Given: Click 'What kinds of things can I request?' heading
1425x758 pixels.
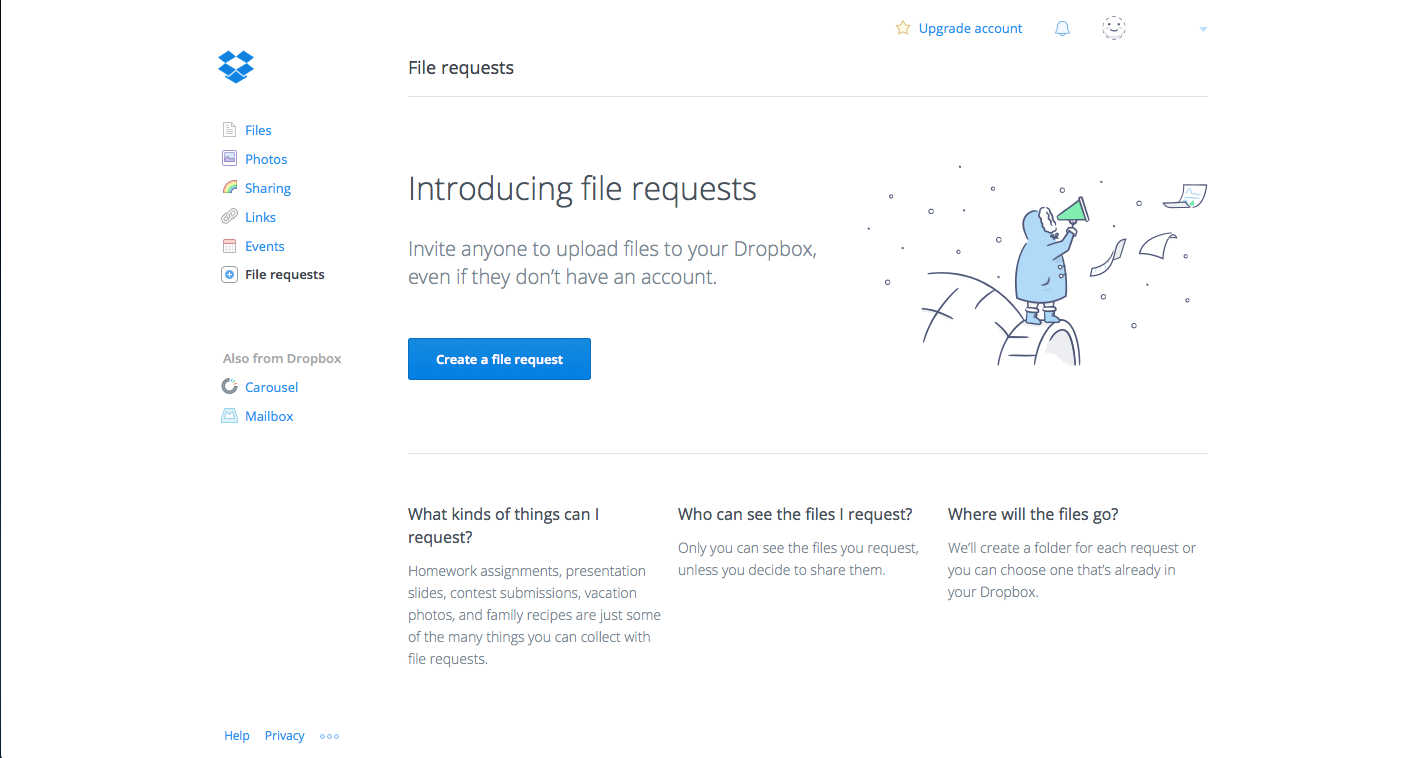Looking at the screenshot, I should [503, 526].
